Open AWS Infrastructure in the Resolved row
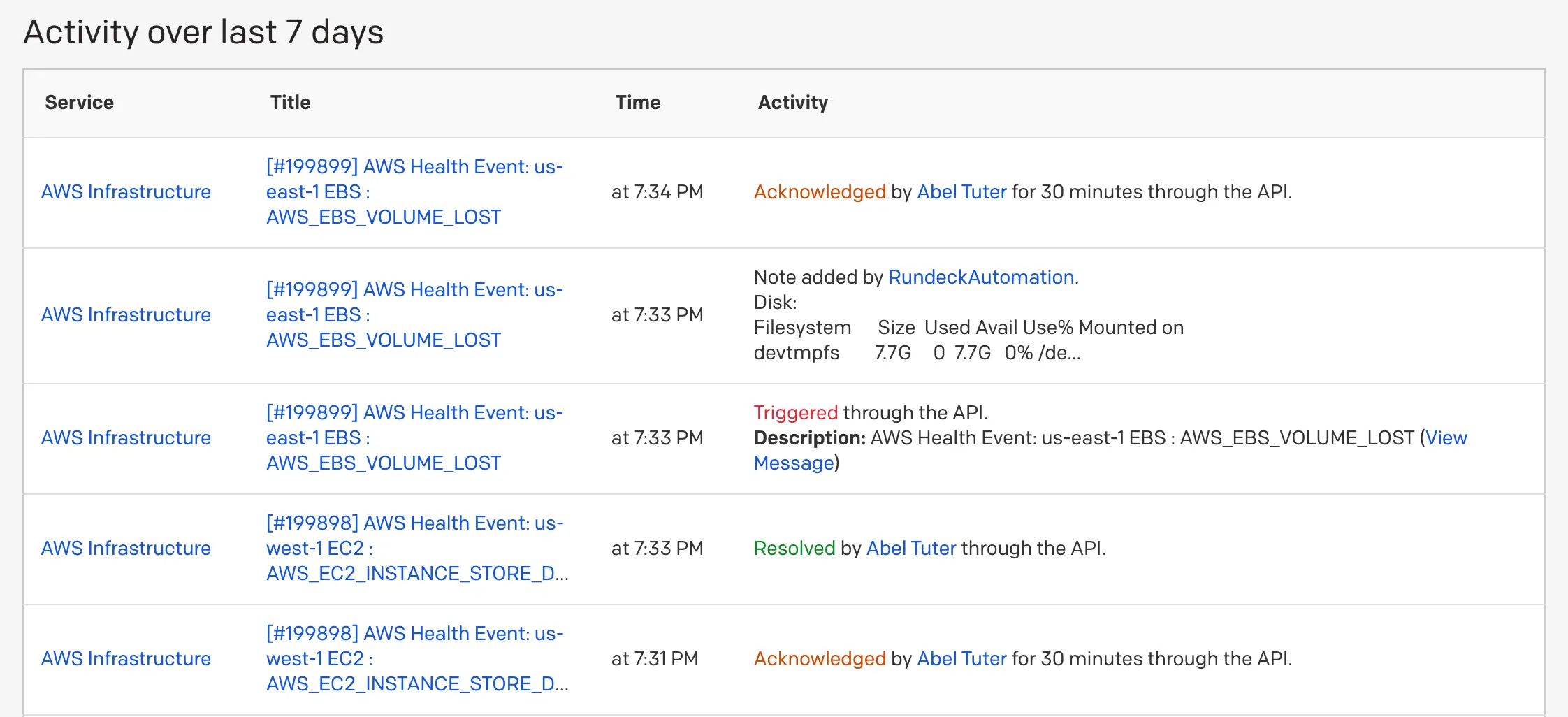Viewport: 1568px width, 717px height. (x=126, y=549)
